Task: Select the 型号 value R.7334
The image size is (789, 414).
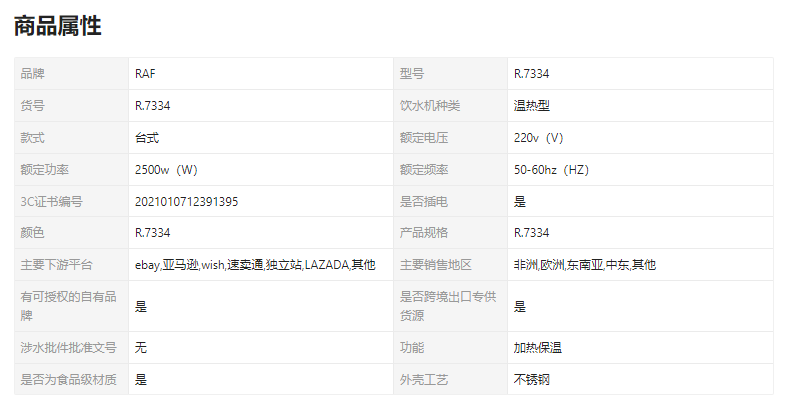Action: [x=531, y=74]
